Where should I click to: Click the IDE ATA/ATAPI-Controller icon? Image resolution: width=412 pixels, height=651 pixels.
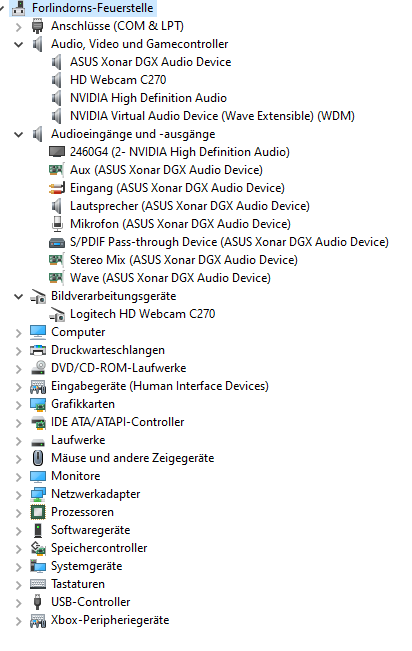(x=38, y=423)
